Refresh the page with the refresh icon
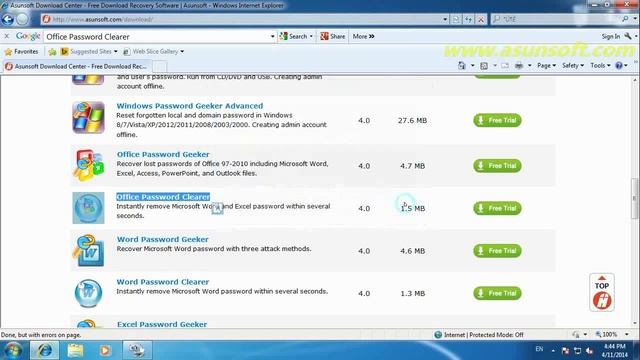 (469, 19)
